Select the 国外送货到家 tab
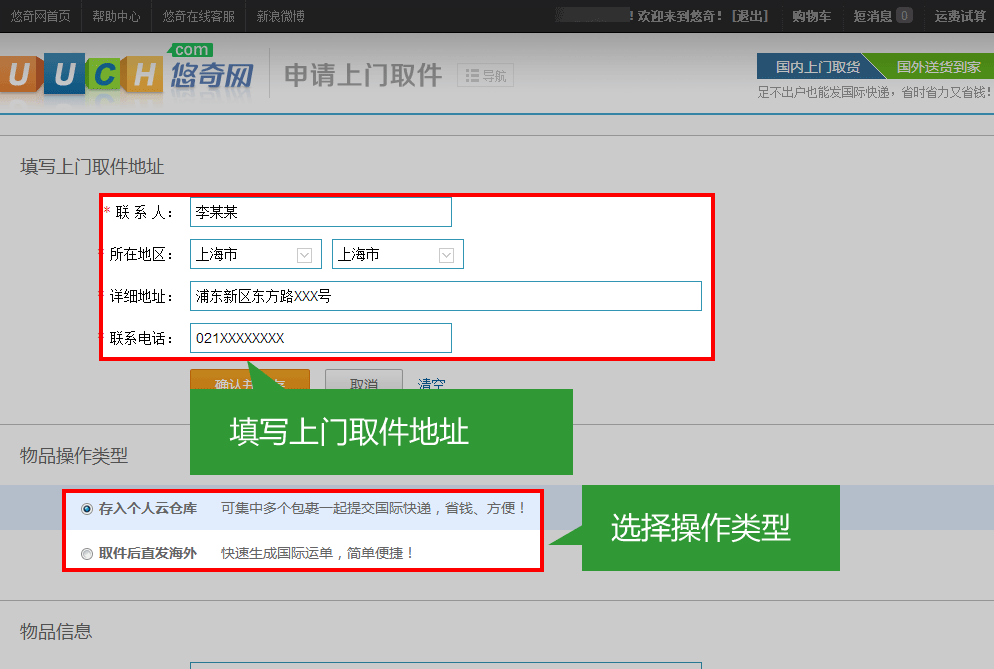The image size is (994, 669). point(938,67)
